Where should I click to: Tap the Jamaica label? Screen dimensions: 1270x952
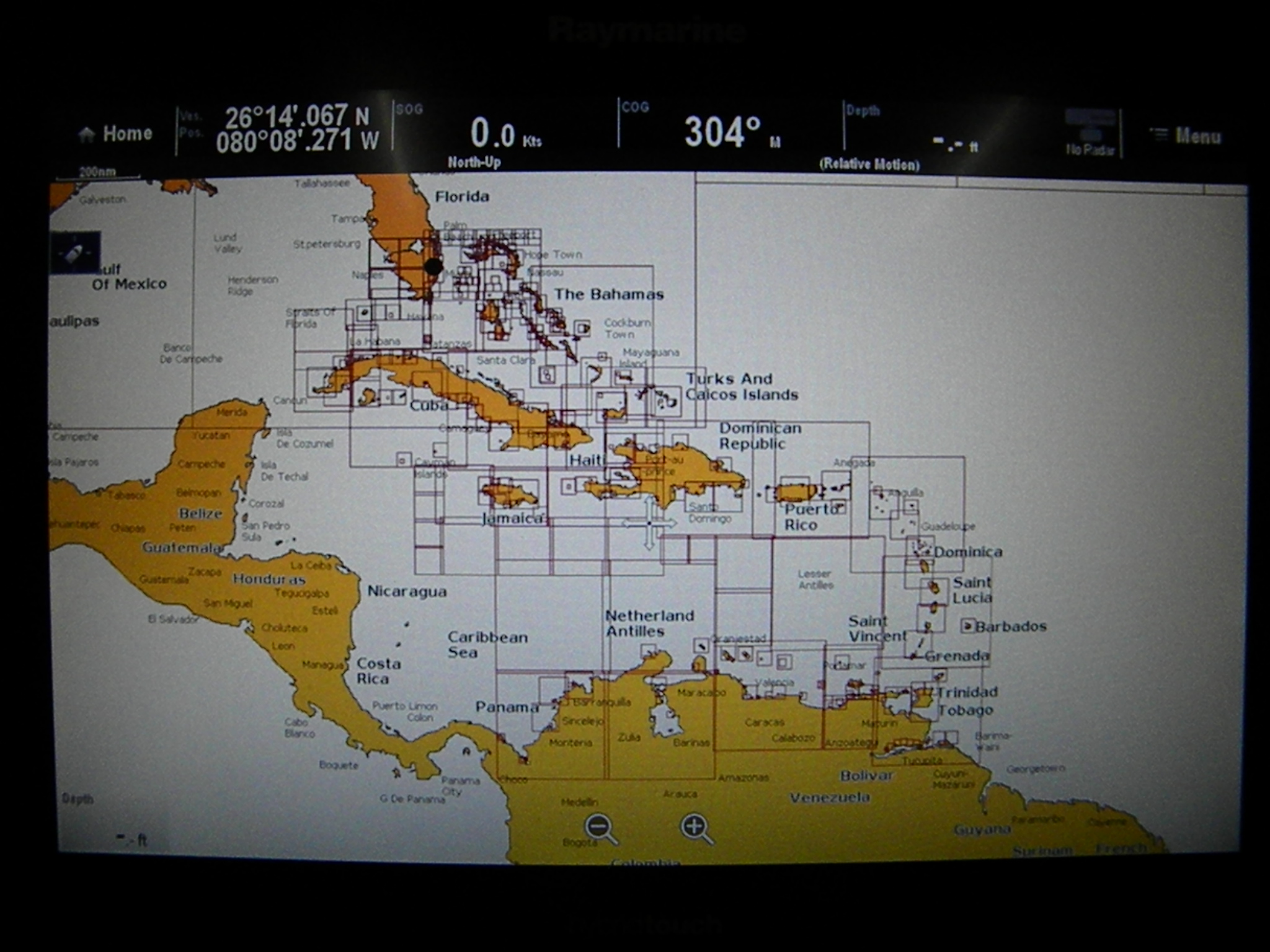513,519
